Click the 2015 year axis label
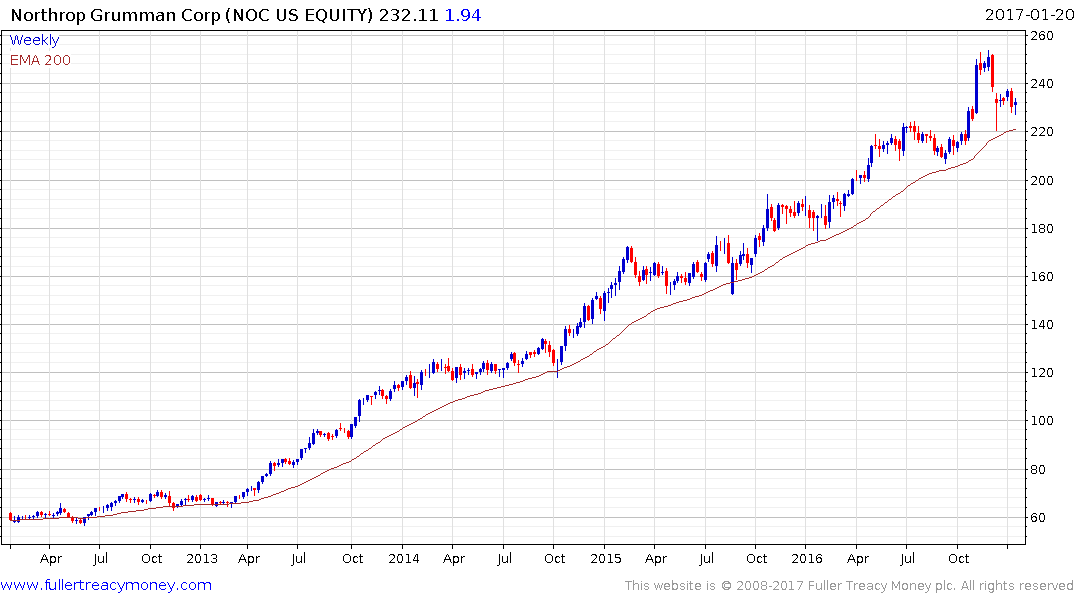 click(x=605, y=558)
